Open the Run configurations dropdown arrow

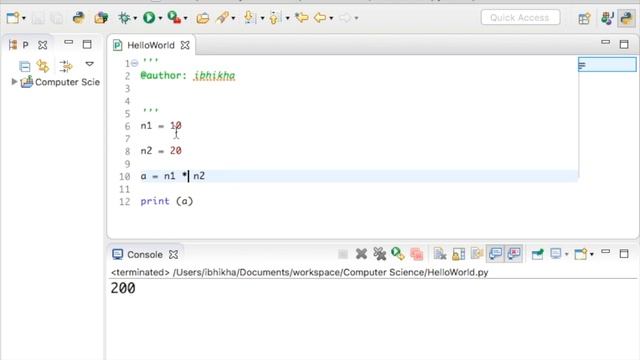coord(160,18)
